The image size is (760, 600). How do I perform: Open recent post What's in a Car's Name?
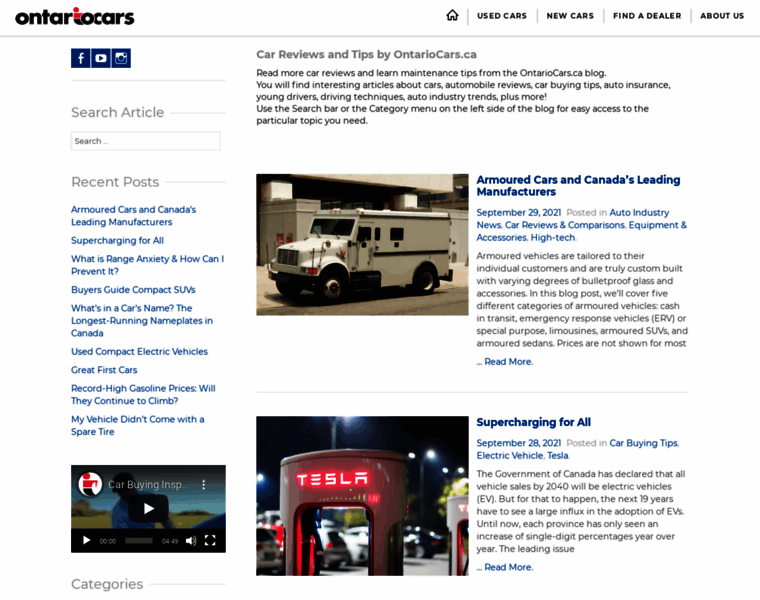click(x=142, y=320)
